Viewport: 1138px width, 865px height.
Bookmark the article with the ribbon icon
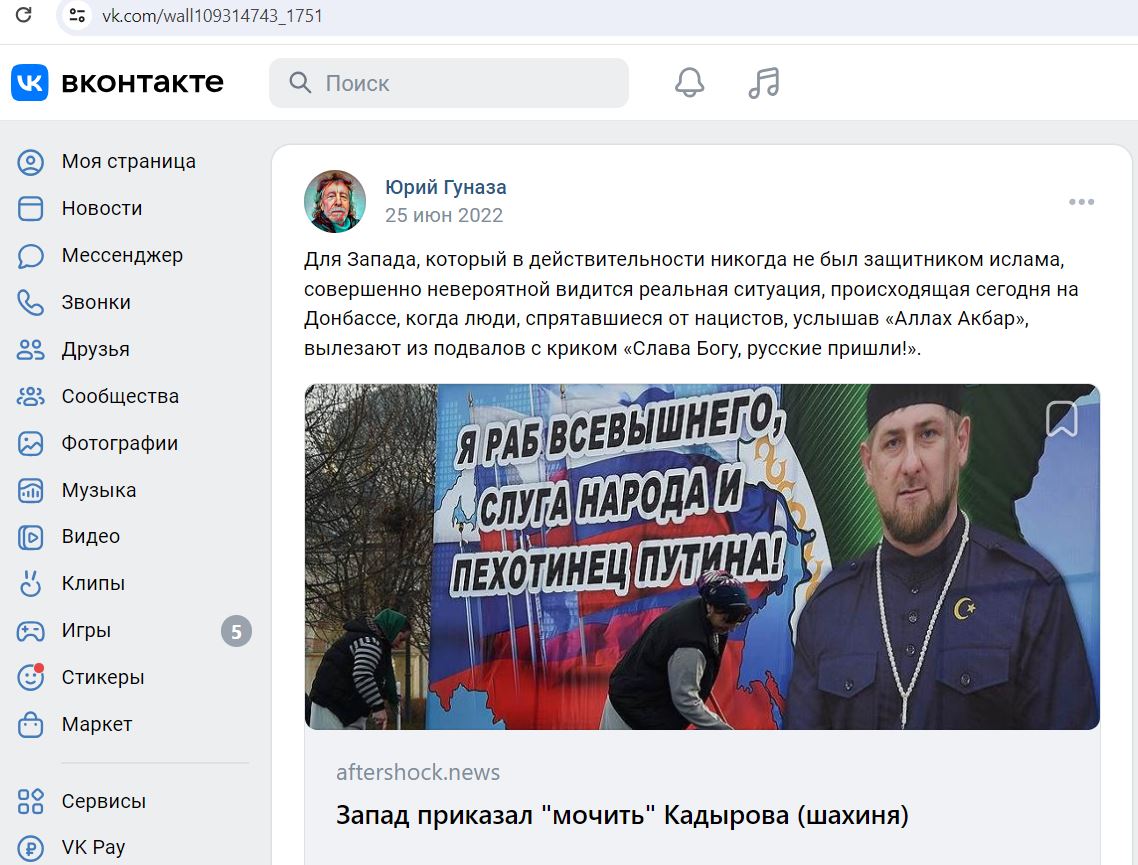(x=1061, y=419)
